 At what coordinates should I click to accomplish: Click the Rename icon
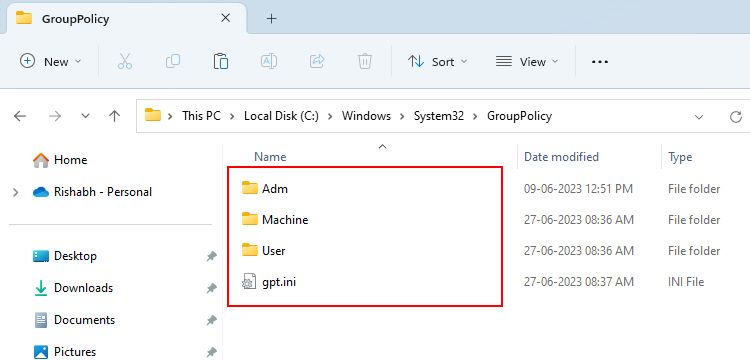pyautogui.click(x=269, y=62)
